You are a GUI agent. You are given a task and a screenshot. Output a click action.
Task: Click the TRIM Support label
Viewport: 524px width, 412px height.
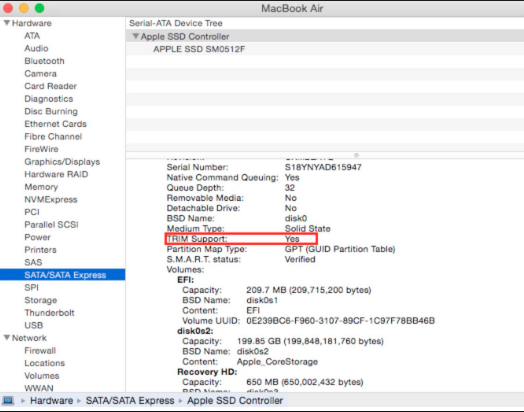pos(197,239)
